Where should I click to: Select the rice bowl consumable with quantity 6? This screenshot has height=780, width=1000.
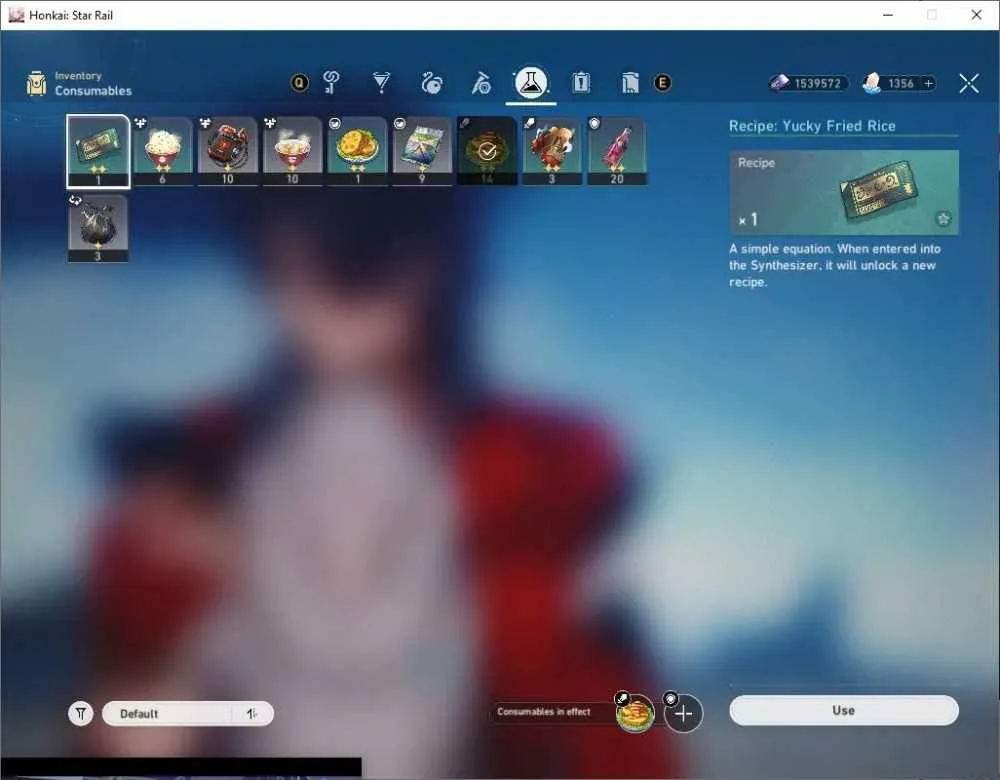(x=163, y=152)
